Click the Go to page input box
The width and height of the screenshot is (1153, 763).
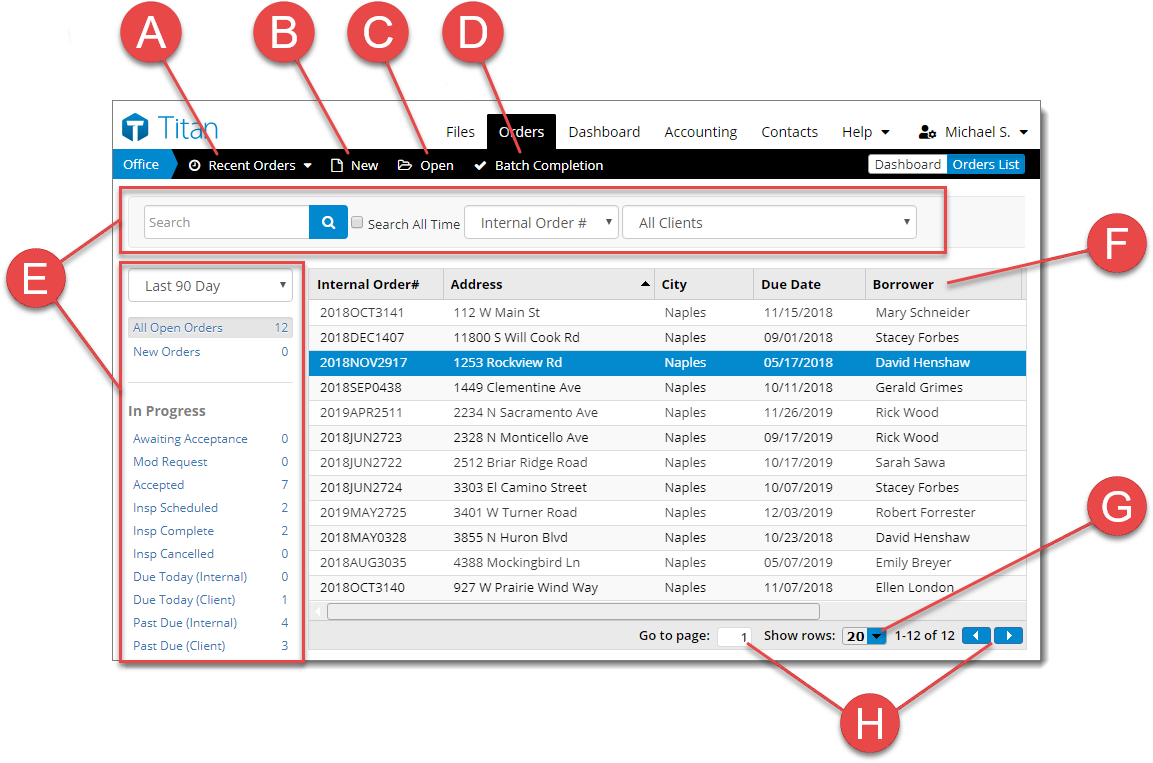click(x=734, y=636)
